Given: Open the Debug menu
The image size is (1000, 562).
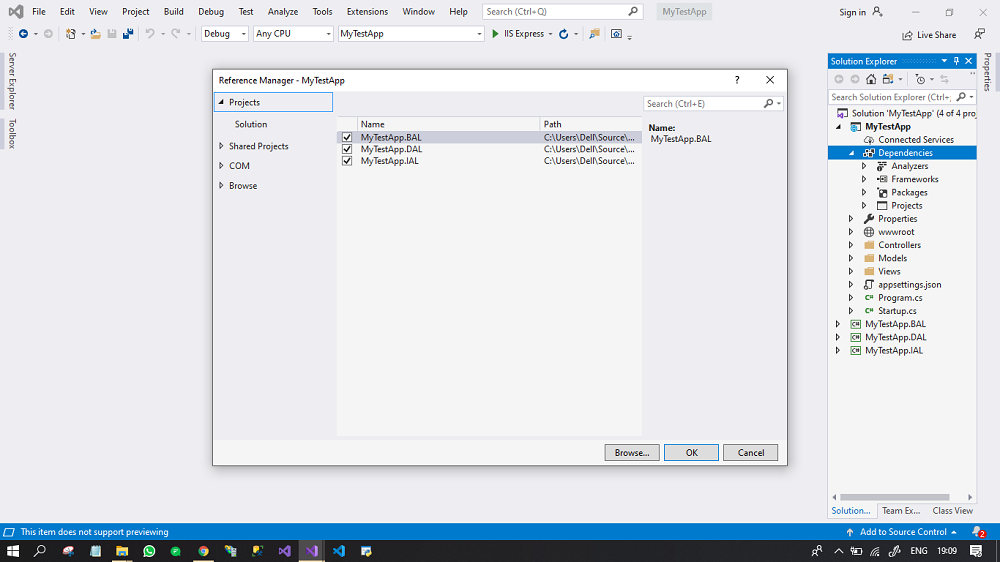Looking at the screenshot, I should 211,11.
